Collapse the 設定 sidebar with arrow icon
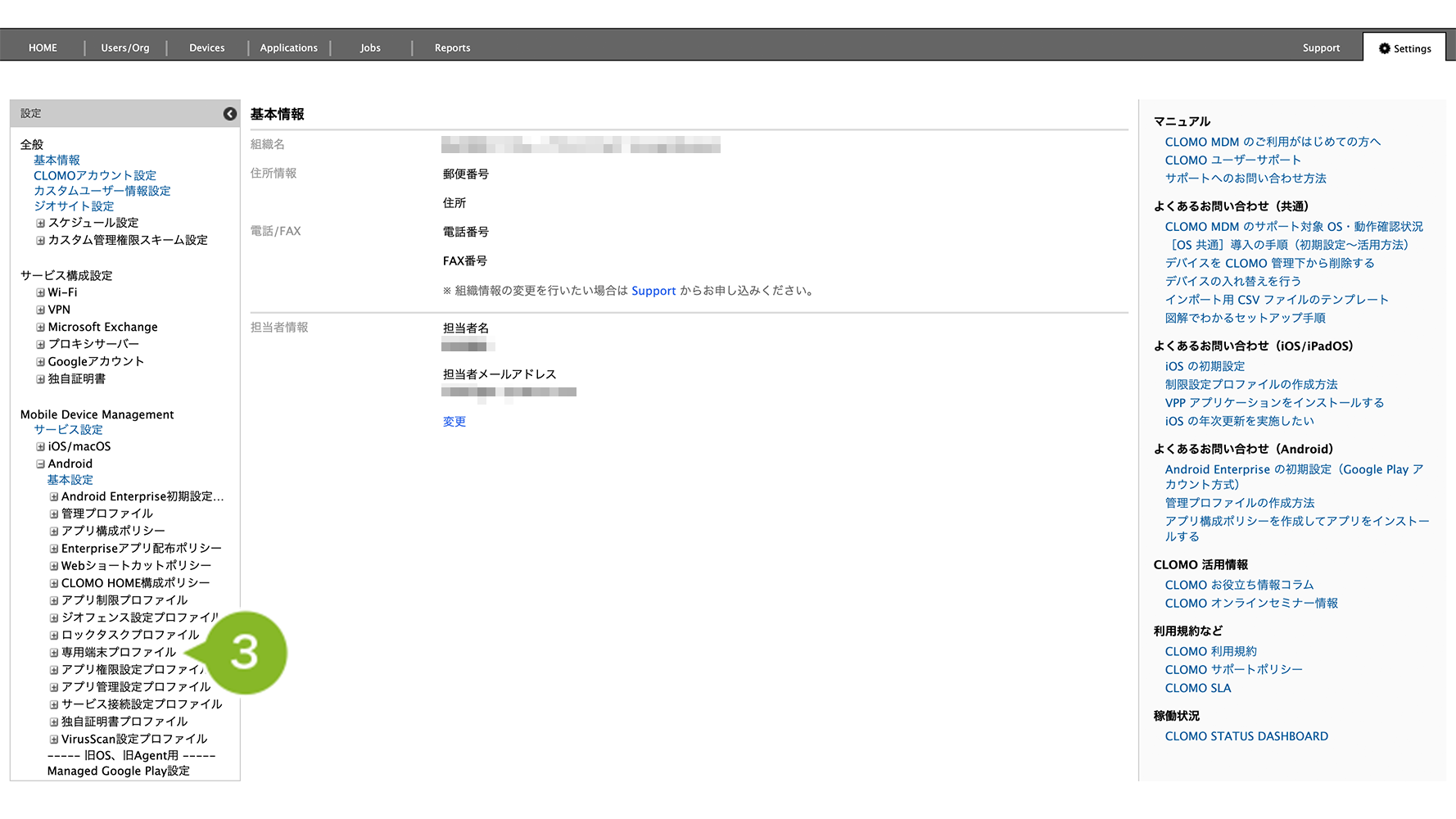The width and height of the screenshot is (1456, 819). [230, 114]
